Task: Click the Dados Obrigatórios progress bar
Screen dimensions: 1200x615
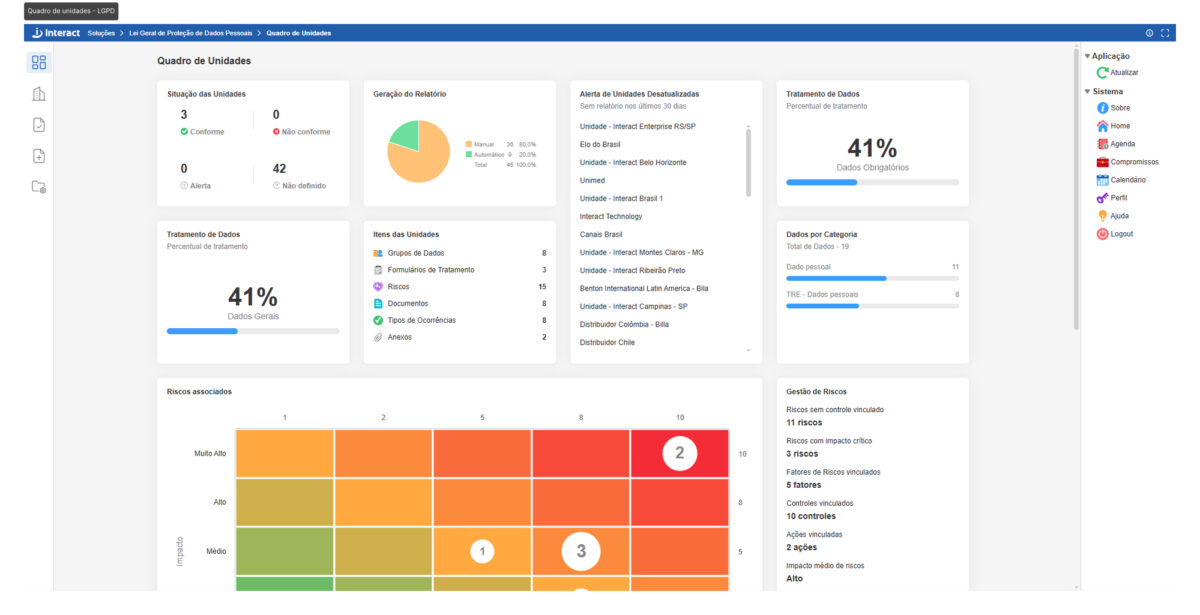Action: click(872, 182)
